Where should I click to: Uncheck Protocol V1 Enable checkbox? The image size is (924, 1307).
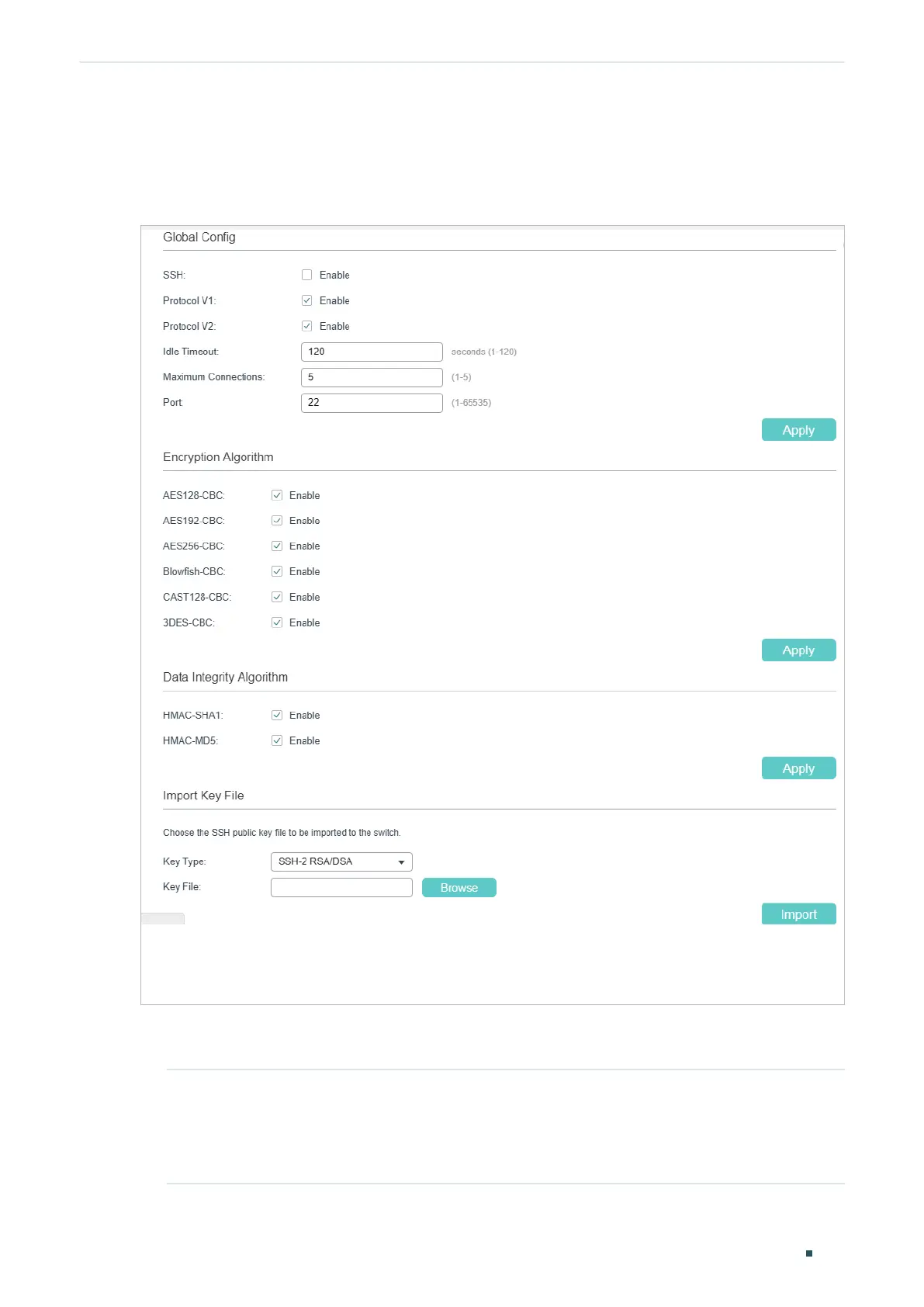pyautogui.click(x=307, y=300)
